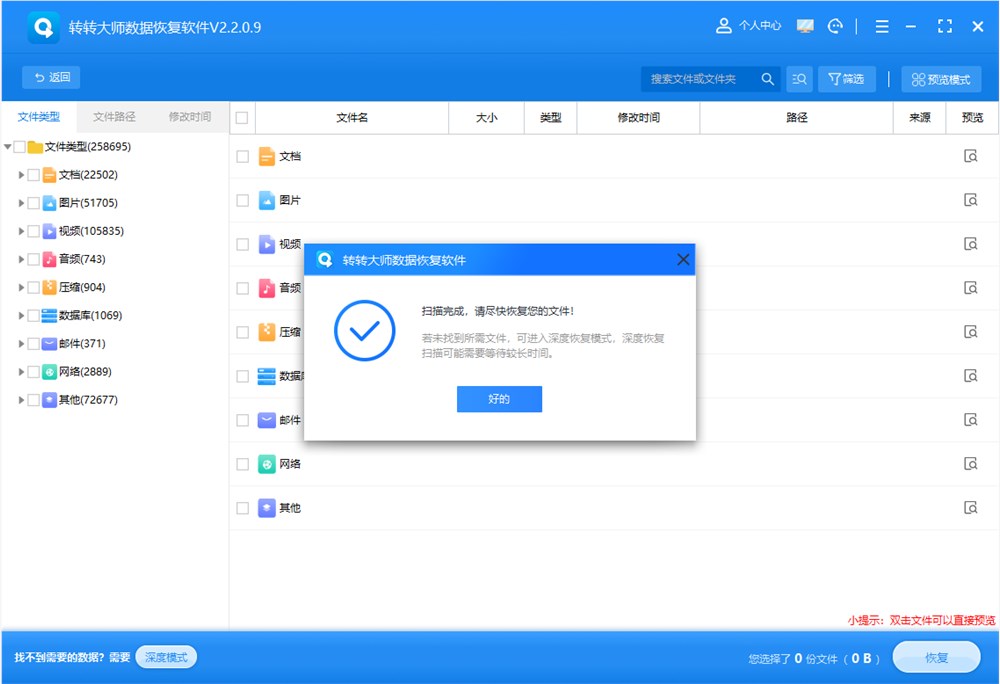Click the advanced search icon beside the search box
Screen dimensions: 1000x684
coord(799,79)
